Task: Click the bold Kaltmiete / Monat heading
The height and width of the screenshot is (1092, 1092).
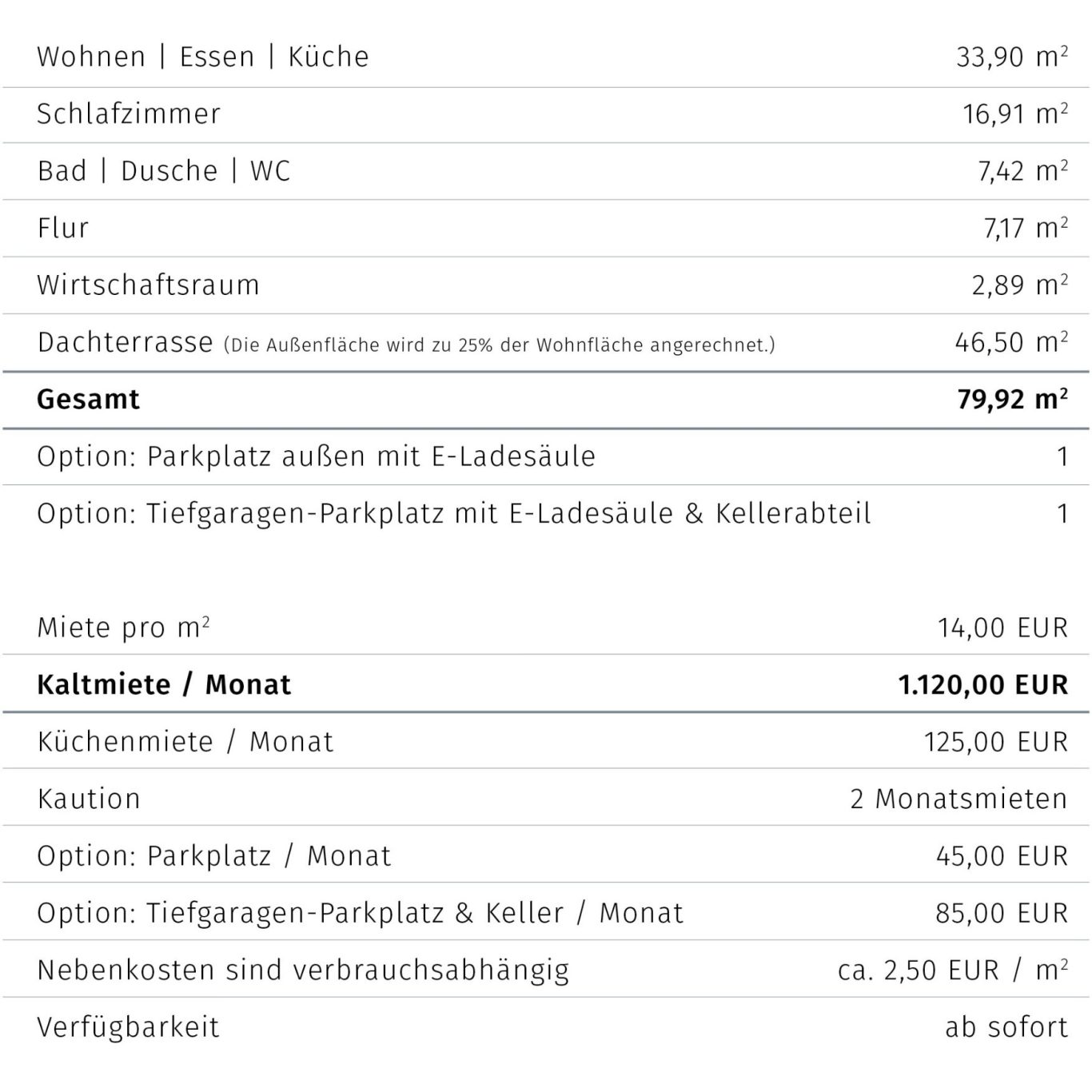Action: pyautogui.click(x=164, y=684)
